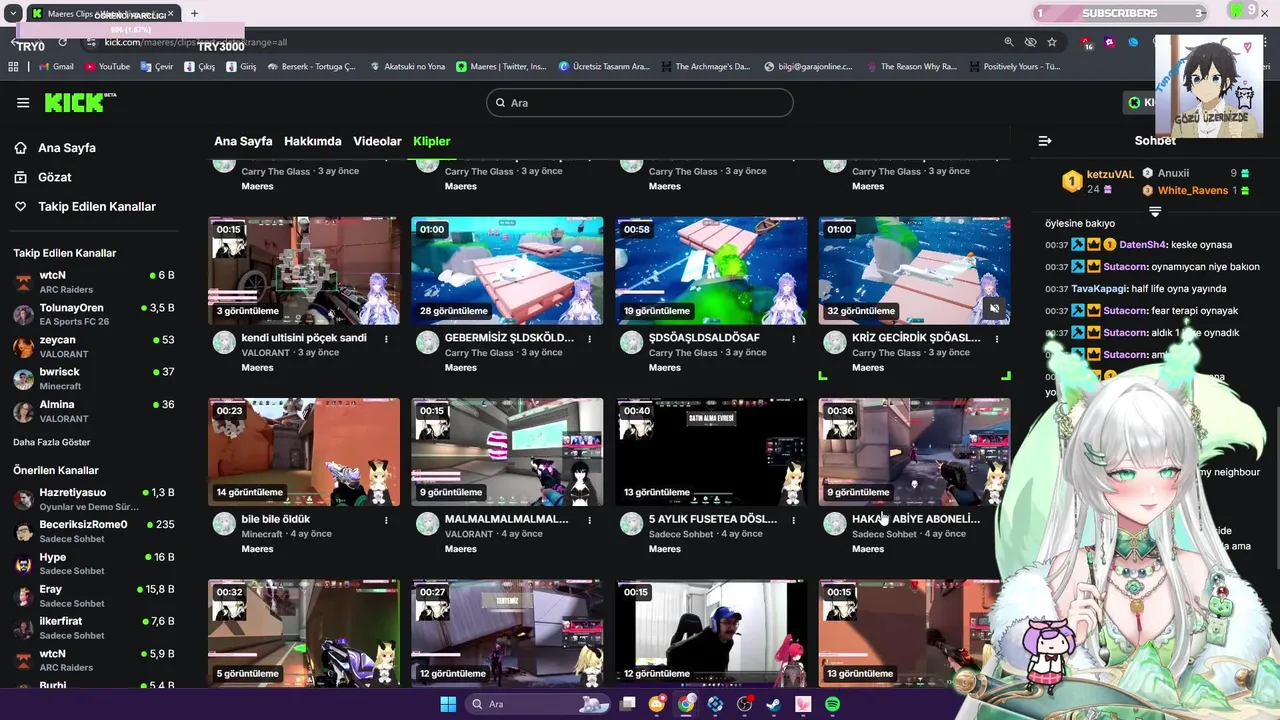Open a new browser tab with the plus icon
The image size is (1280, 720).
click(x=194, y=13)
